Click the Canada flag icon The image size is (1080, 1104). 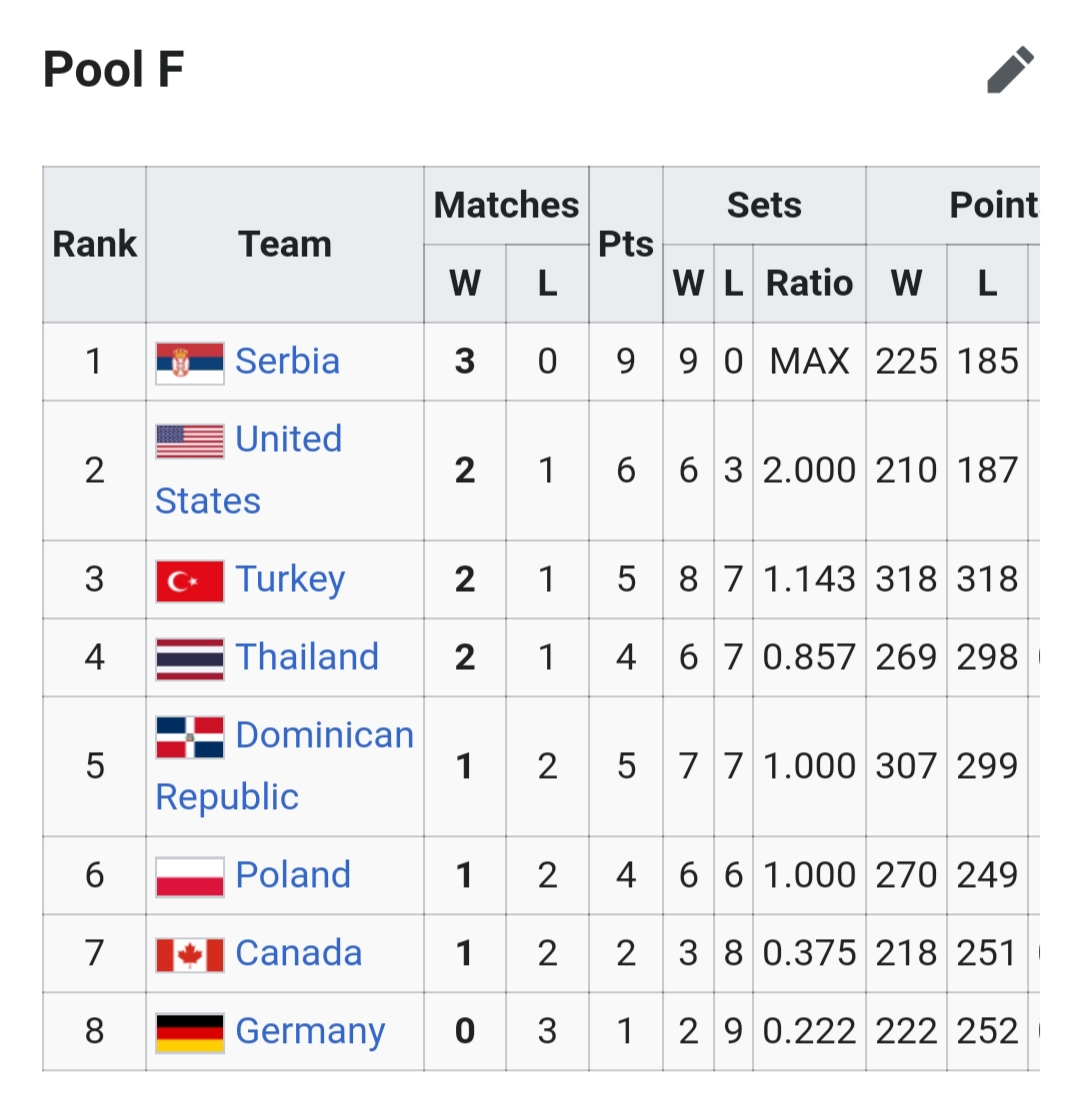point(190,954)
